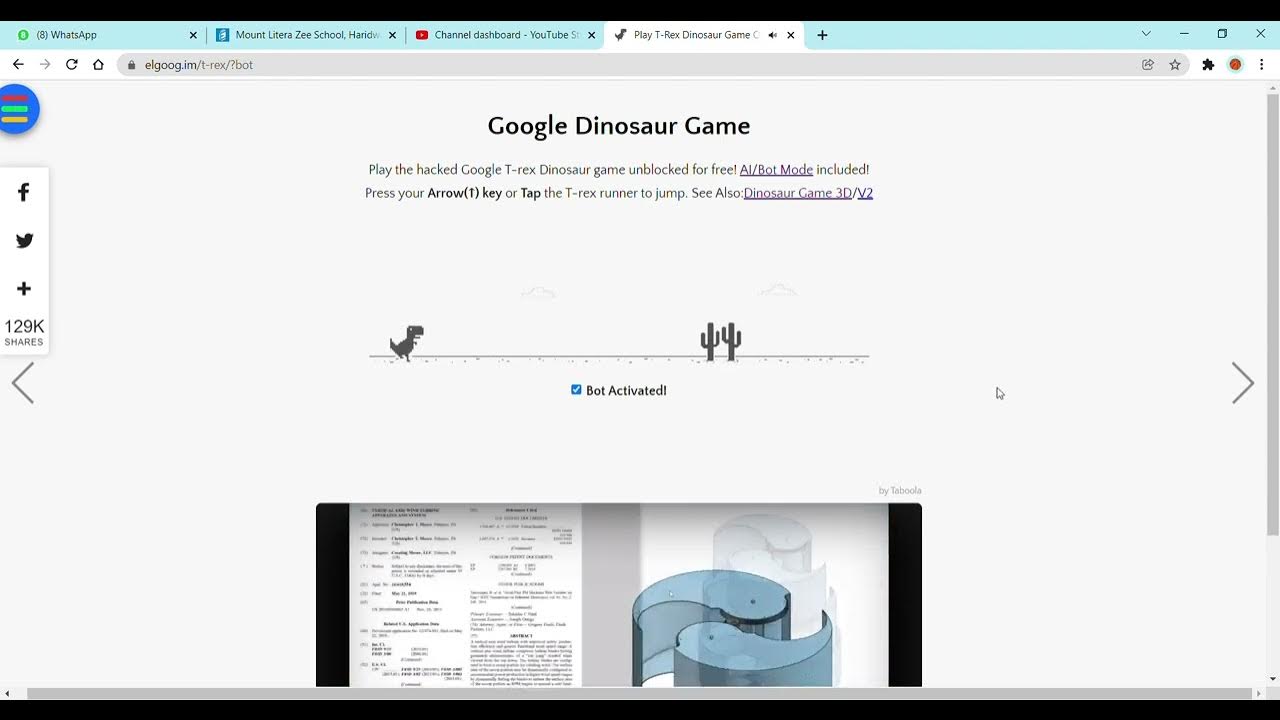This screenshot has height=720, width=1280.
Task: Share the page on Facebook
Action: (24, 192)
